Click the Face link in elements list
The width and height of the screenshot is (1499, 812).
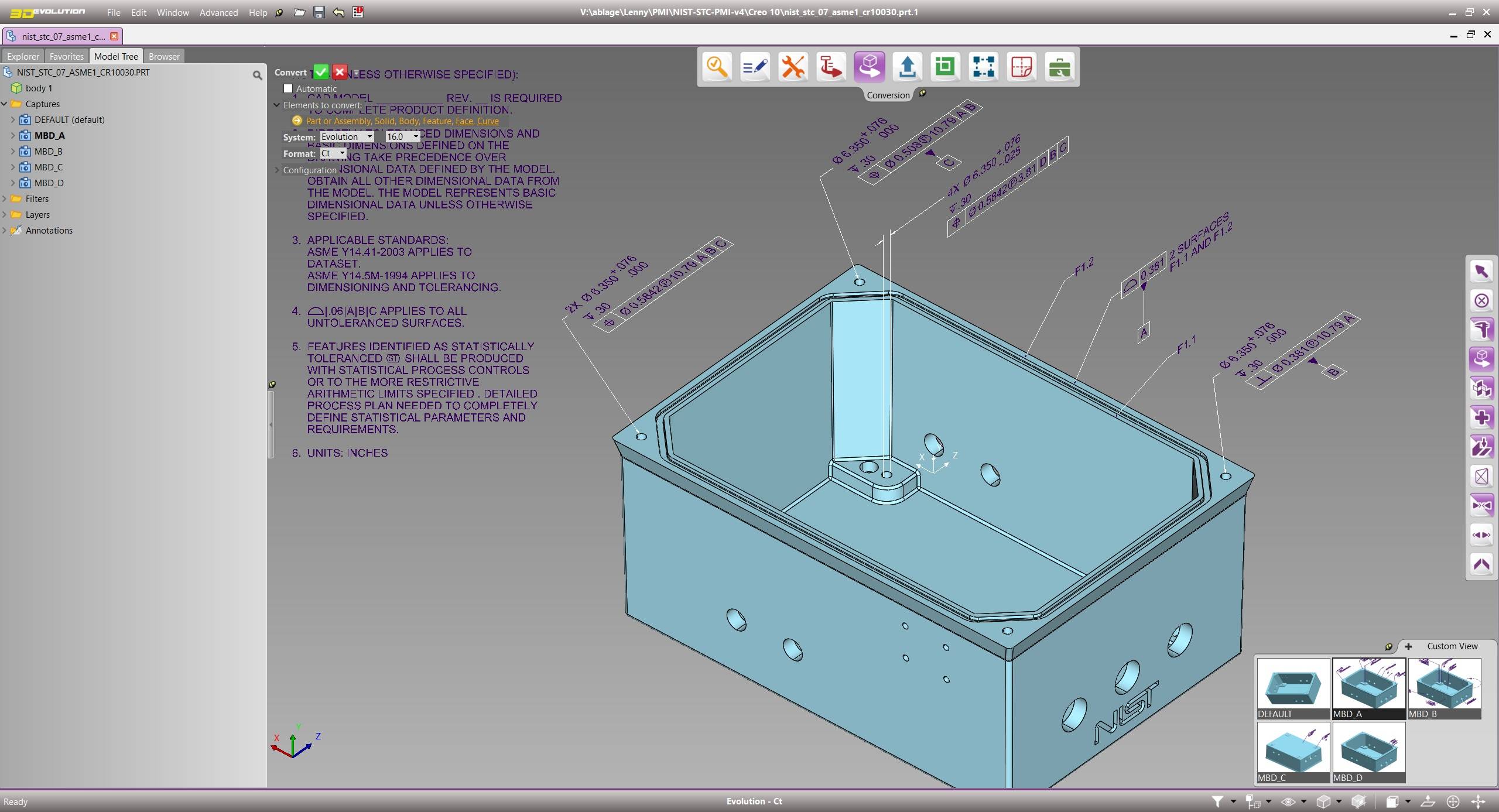(x=464, y=121)
